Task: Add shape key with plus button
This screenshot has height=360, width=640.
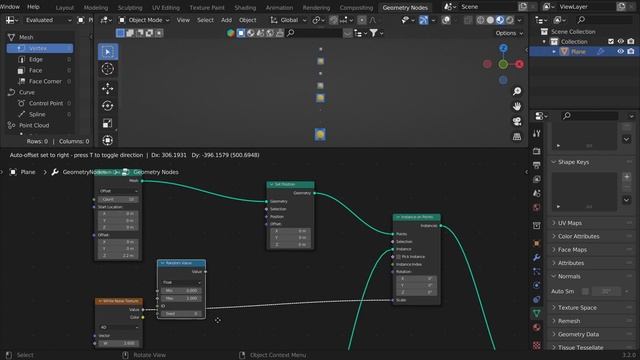Action: point(627,177)
